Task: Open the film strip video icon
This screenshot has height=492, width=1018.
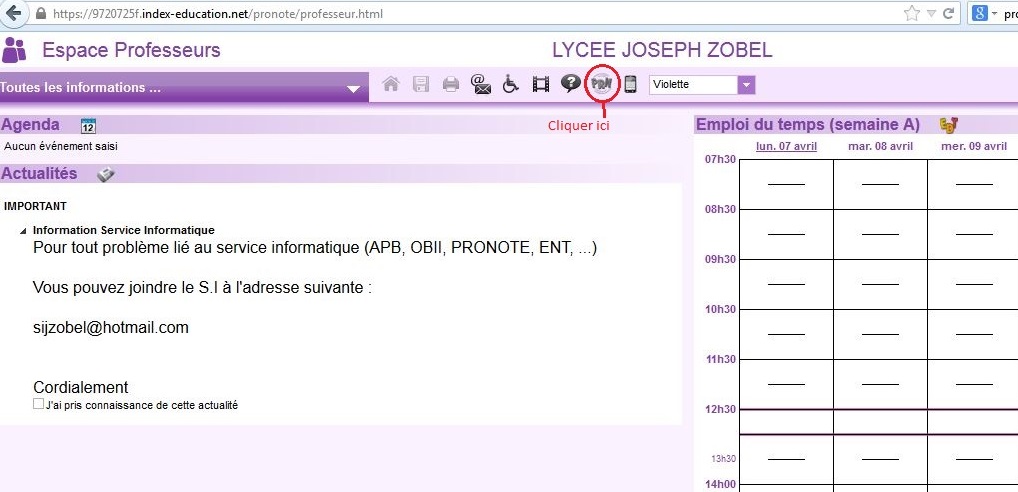Action: coord(541,85)
